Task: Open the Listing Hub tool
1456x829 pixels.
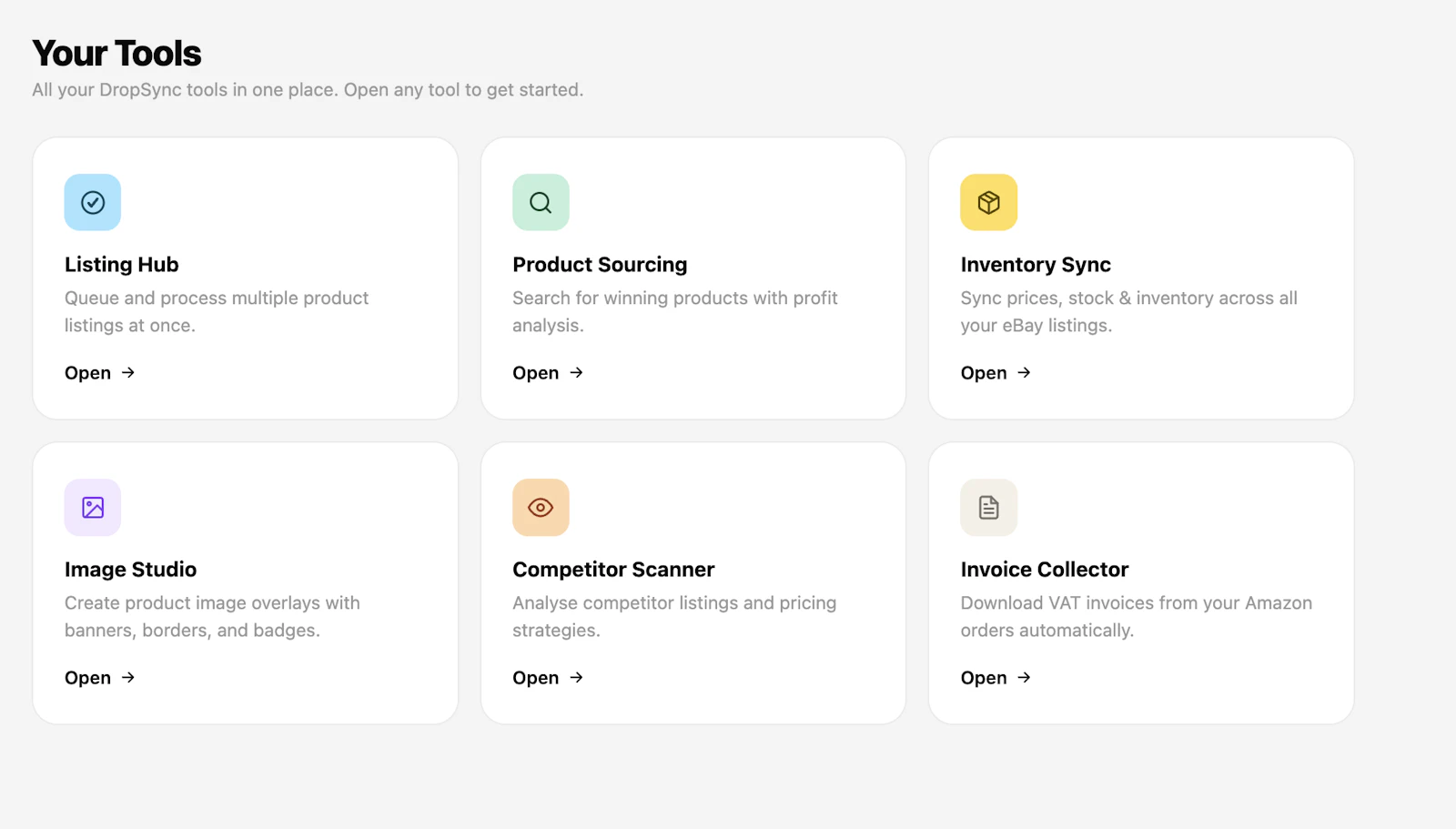Action: [x=100, y=373]
